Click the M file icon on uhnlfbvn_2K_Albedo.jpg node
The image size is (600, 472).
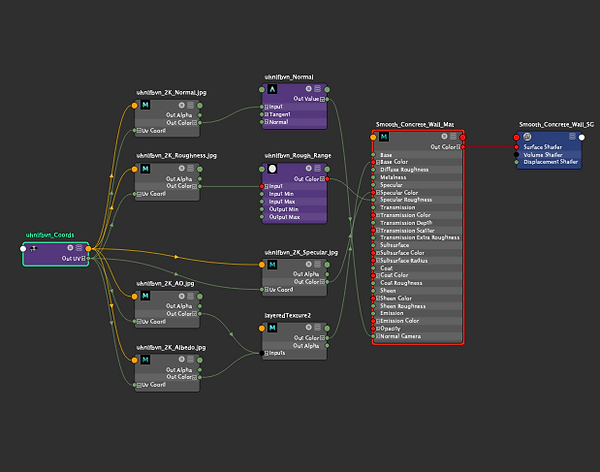145,359
